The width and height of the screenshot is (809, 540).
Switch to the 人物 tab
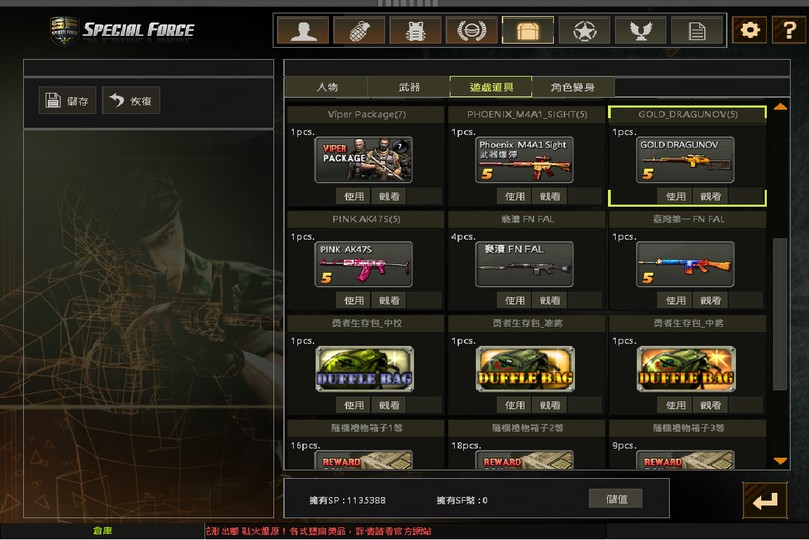pos(327,87)
